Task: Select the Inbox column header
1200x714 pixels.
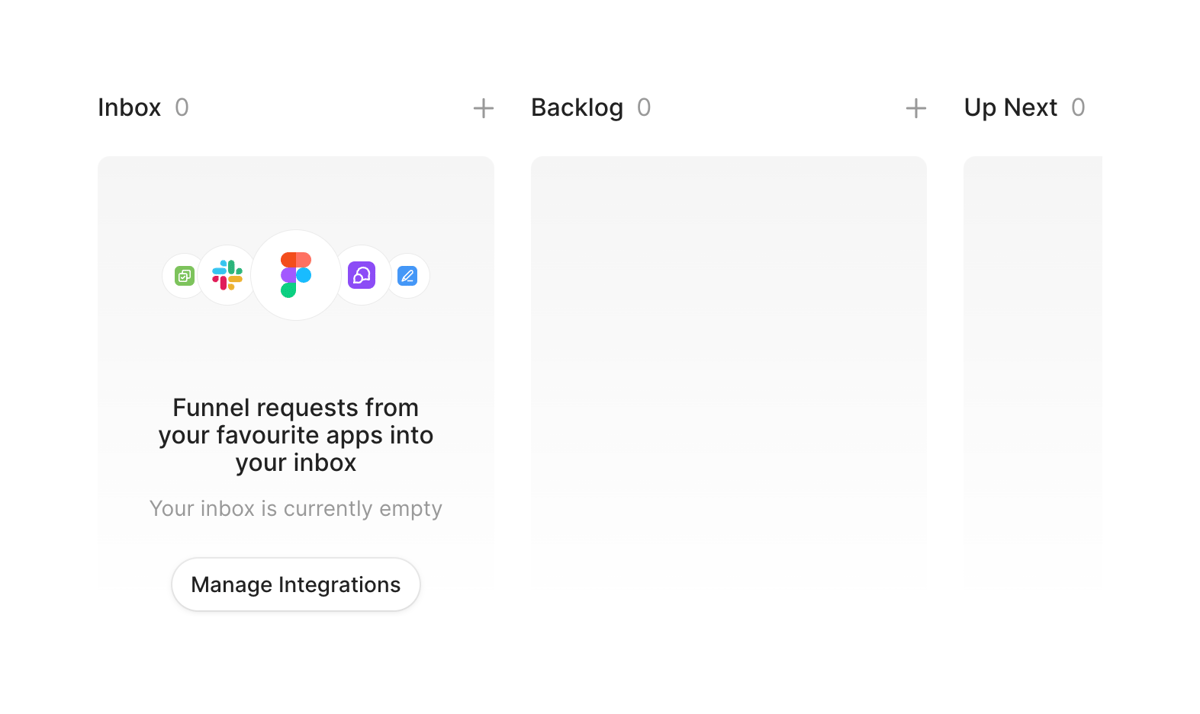Action: click(x=129, y=107)
